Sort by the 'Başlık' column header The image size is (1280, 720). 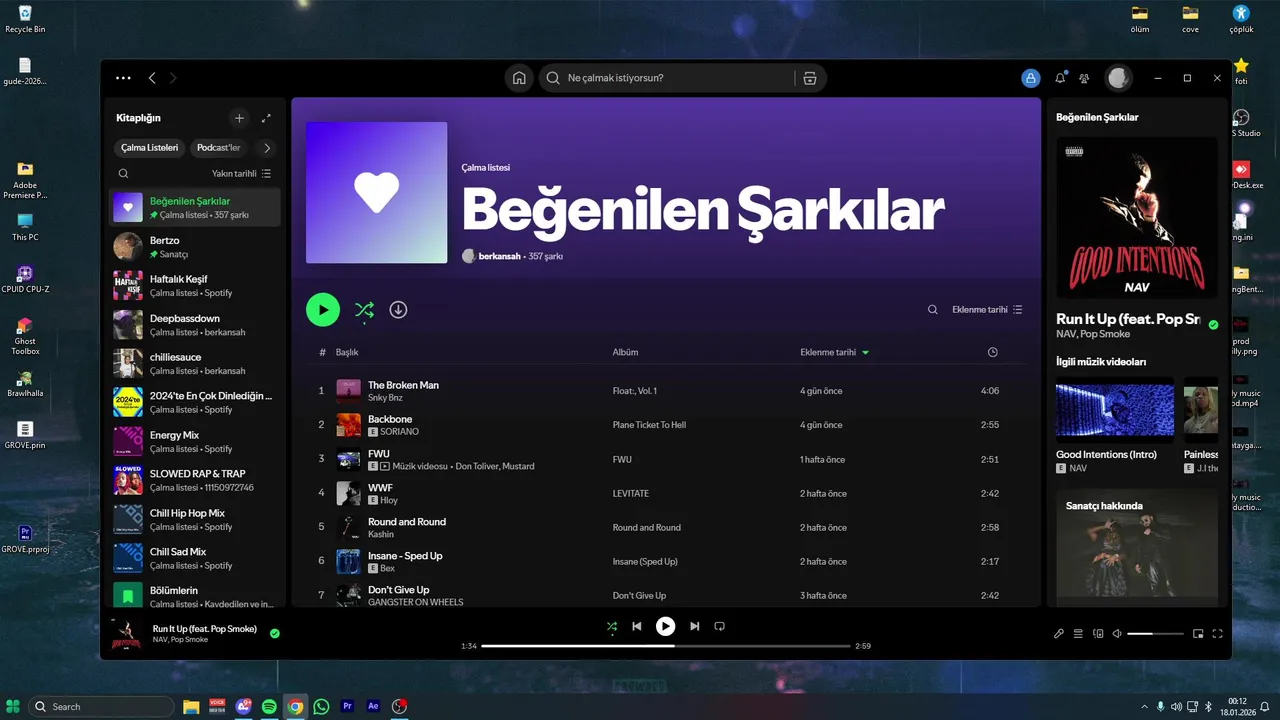(x=347, y=352)
